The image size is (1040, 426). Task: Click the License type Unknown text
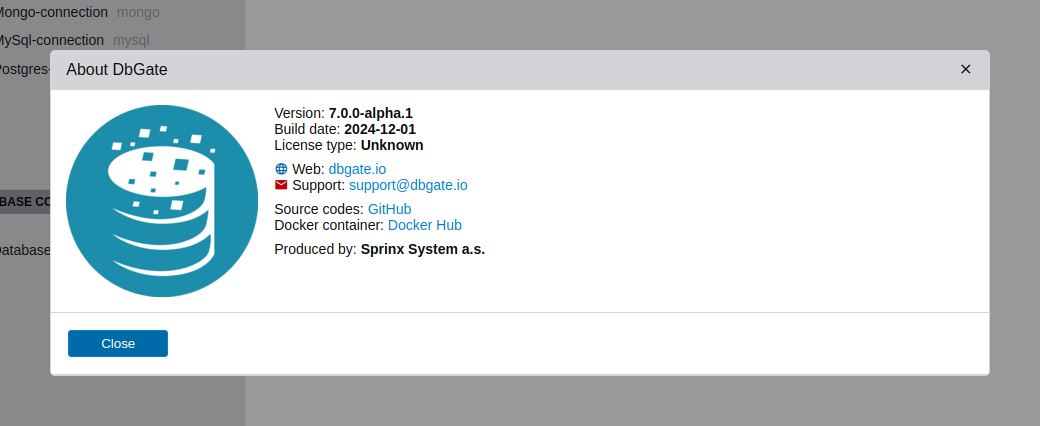point(391,145)
